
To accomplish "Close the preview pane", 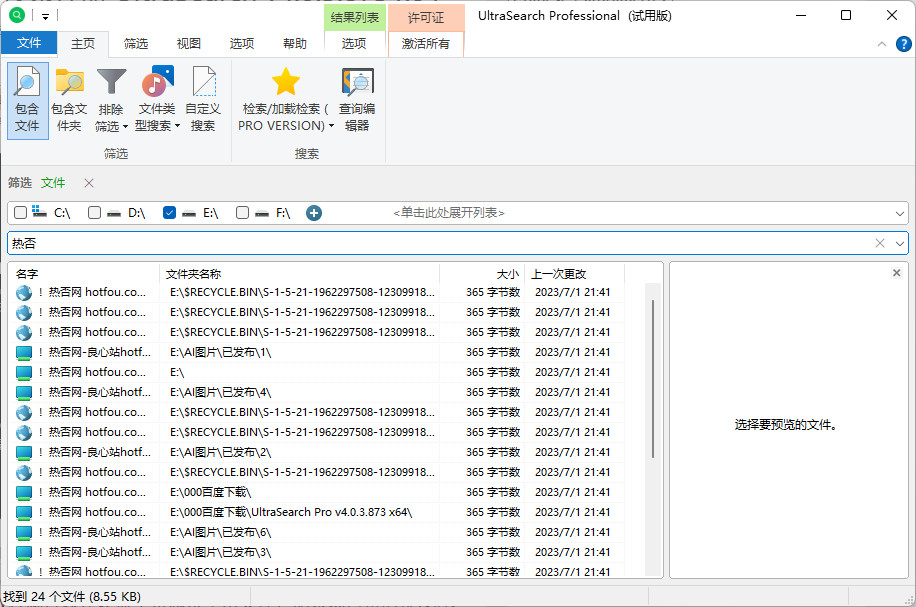I will click(897, 273).
